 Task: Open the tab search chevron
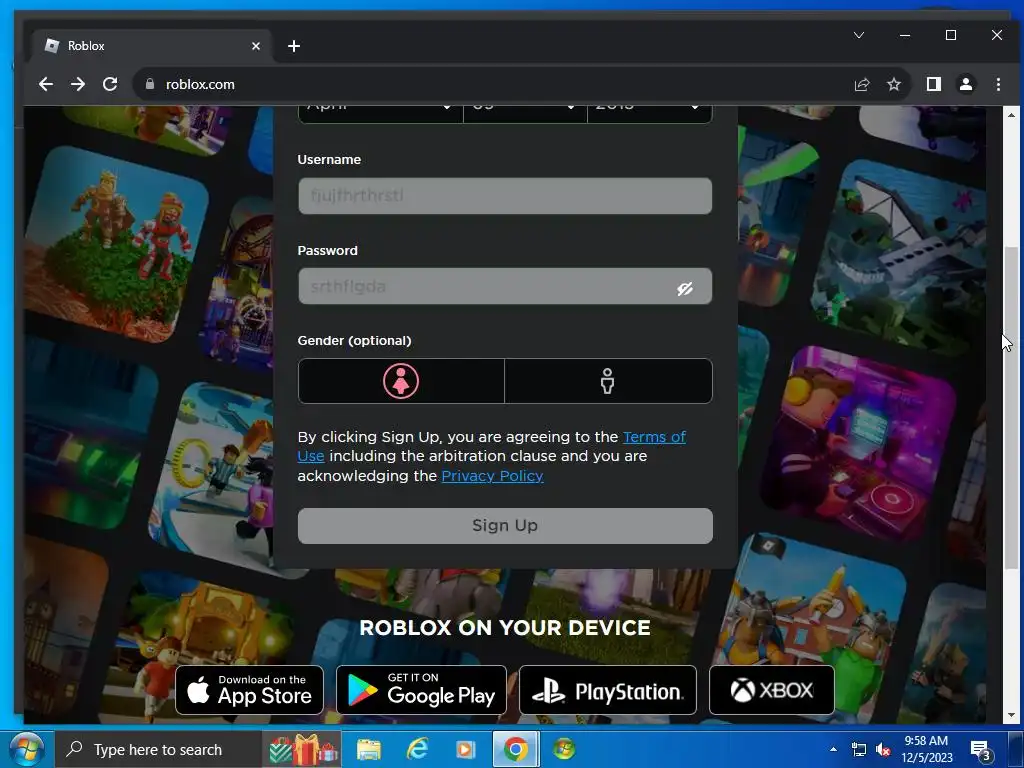coord(859,35)
